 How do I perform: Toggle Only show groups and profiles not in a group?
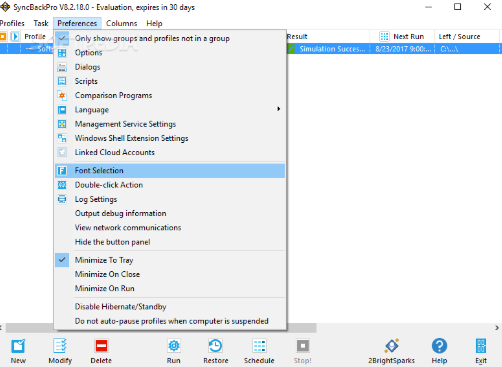tap(170, 38)
